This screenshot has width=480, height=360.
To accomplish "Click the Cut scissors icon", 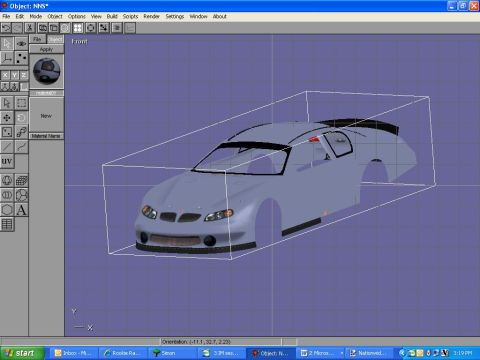I will 30,28.
